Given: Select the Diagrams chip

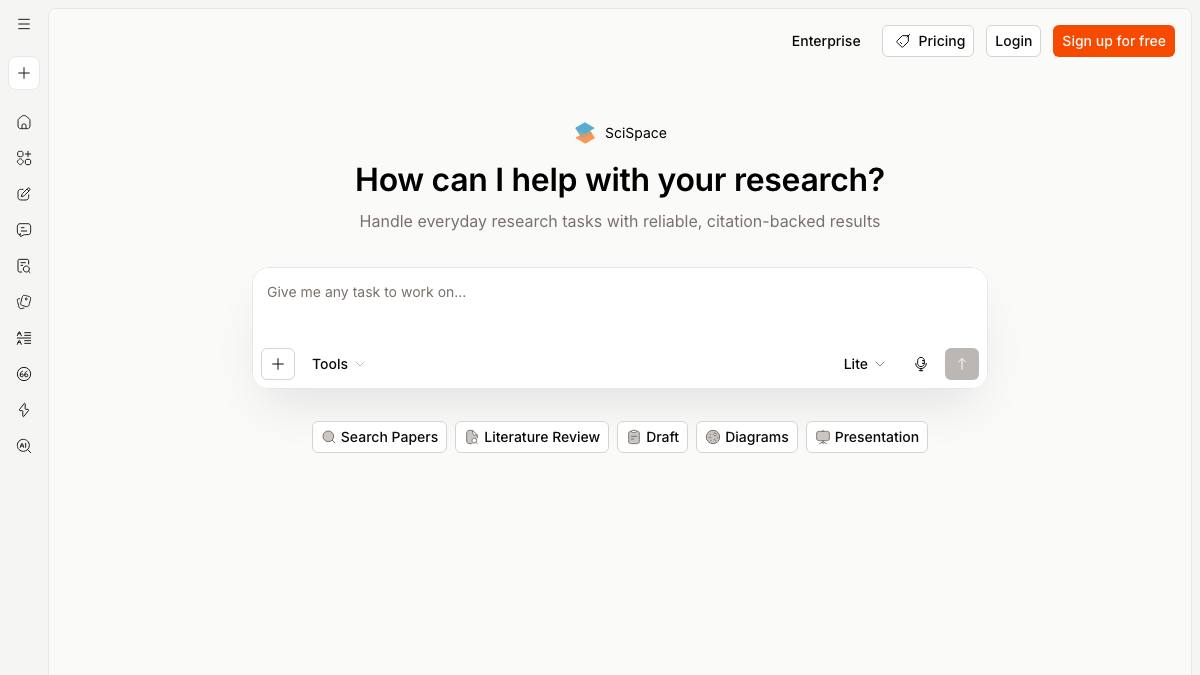Looking at the screenshot, I should click(747, 437).
